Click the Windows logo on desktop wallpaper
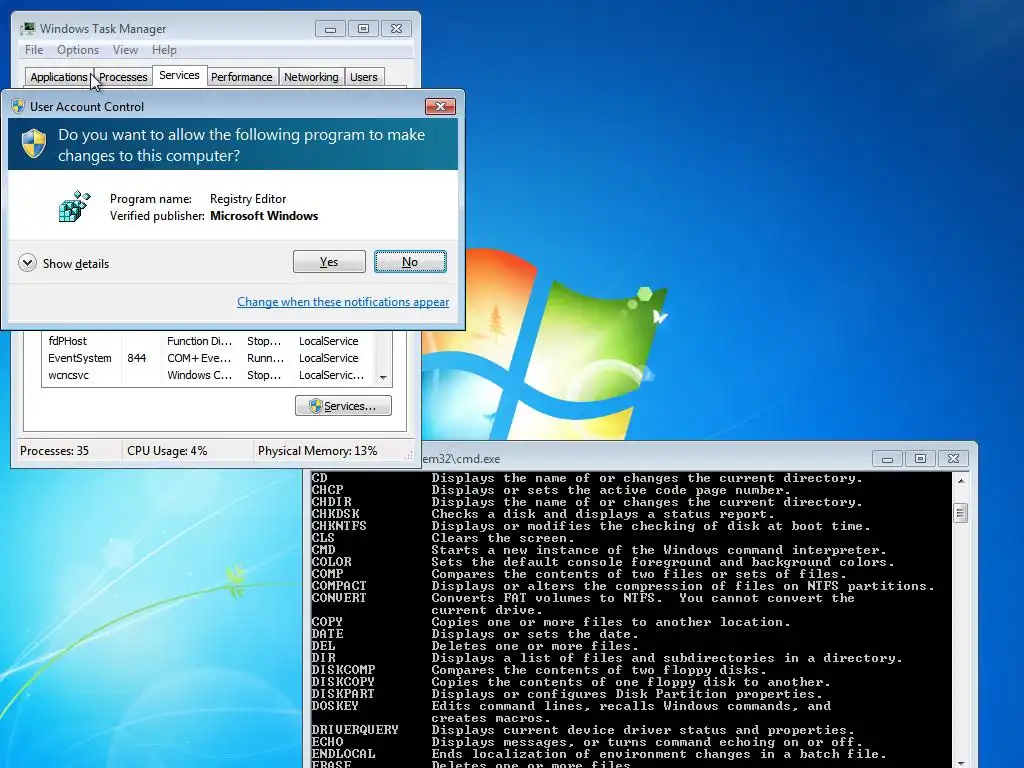The height and width of the screenshot is (768, 1024). pos(545,344)
